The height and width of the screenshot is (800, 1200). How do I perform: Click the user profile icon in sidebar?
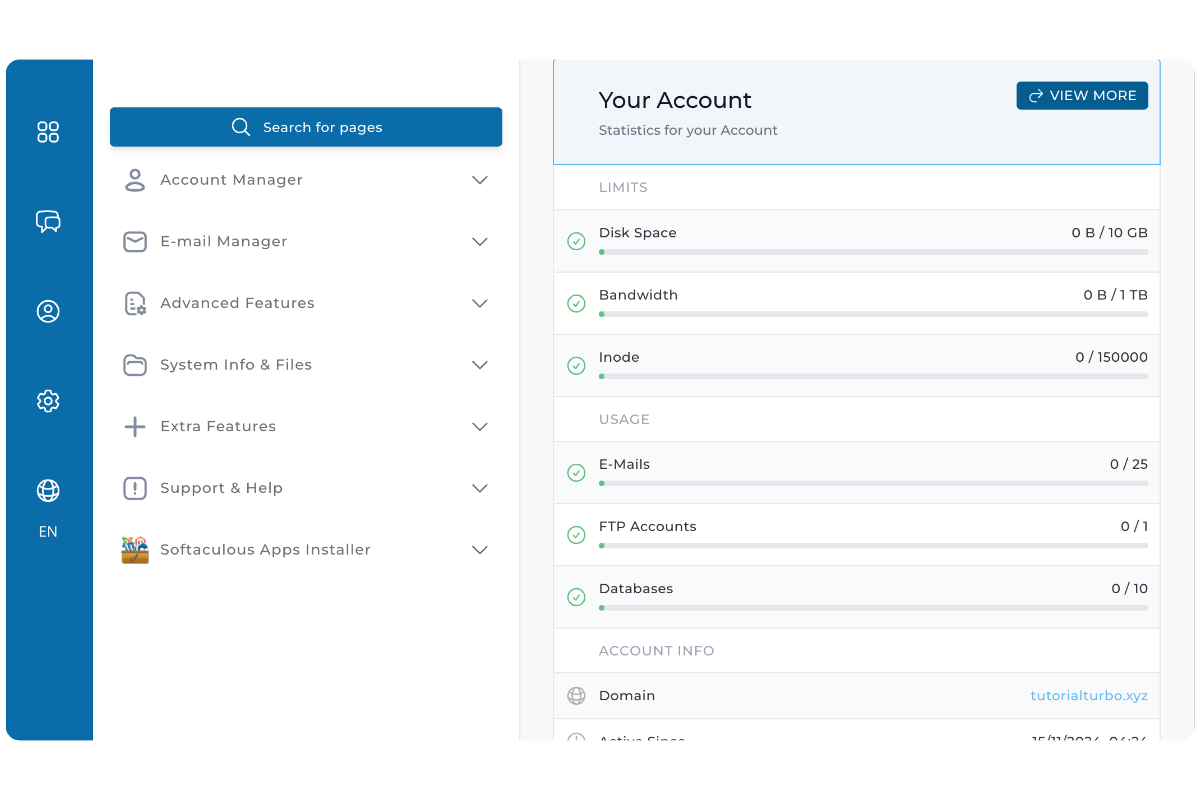(48, 311)
